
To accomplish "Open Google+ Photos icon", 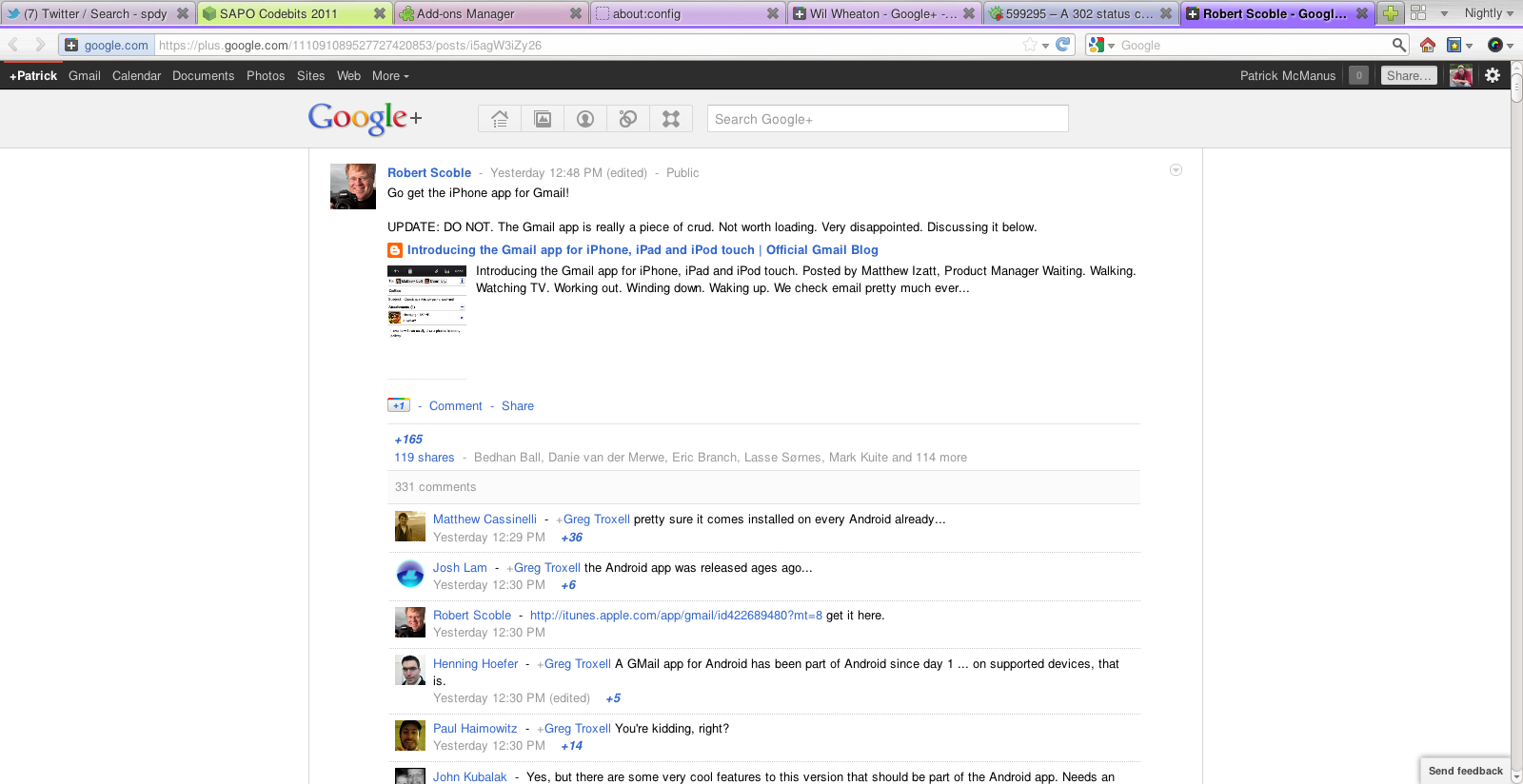I will [x=543, y=119].
